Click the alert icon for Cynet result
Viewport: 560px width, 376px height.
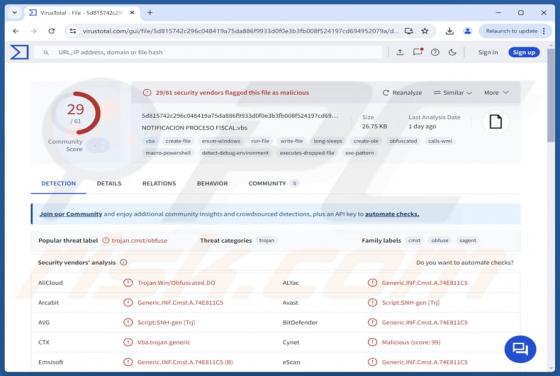click(372, 342)
